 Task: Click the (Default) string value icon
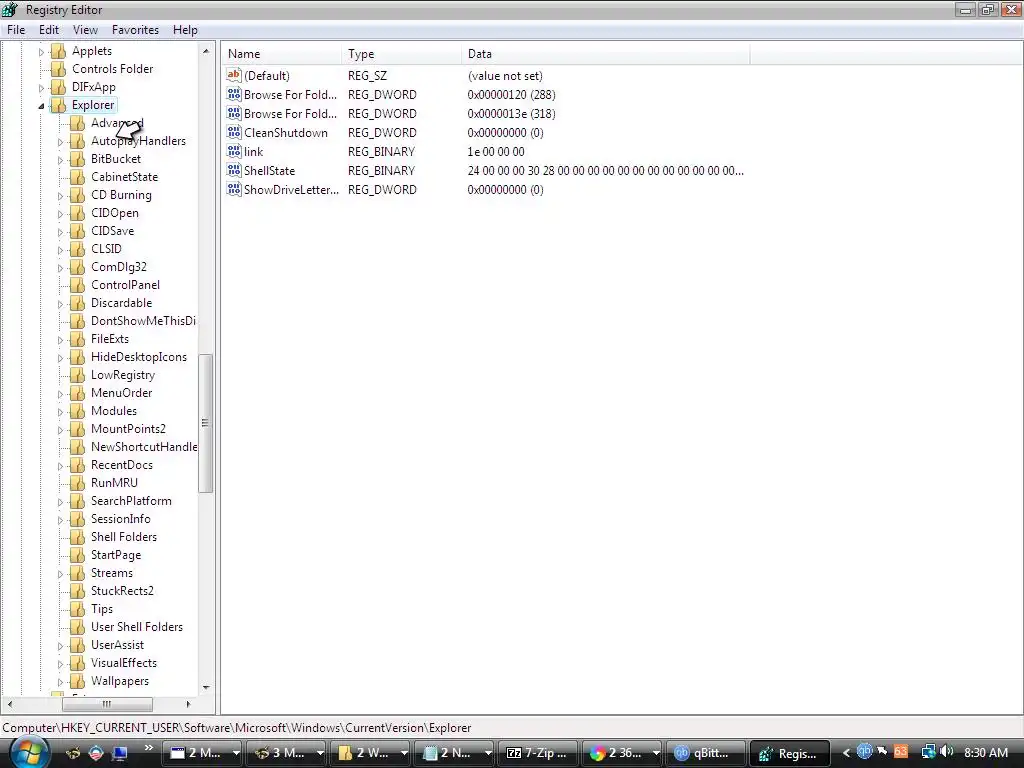point(234,76)
